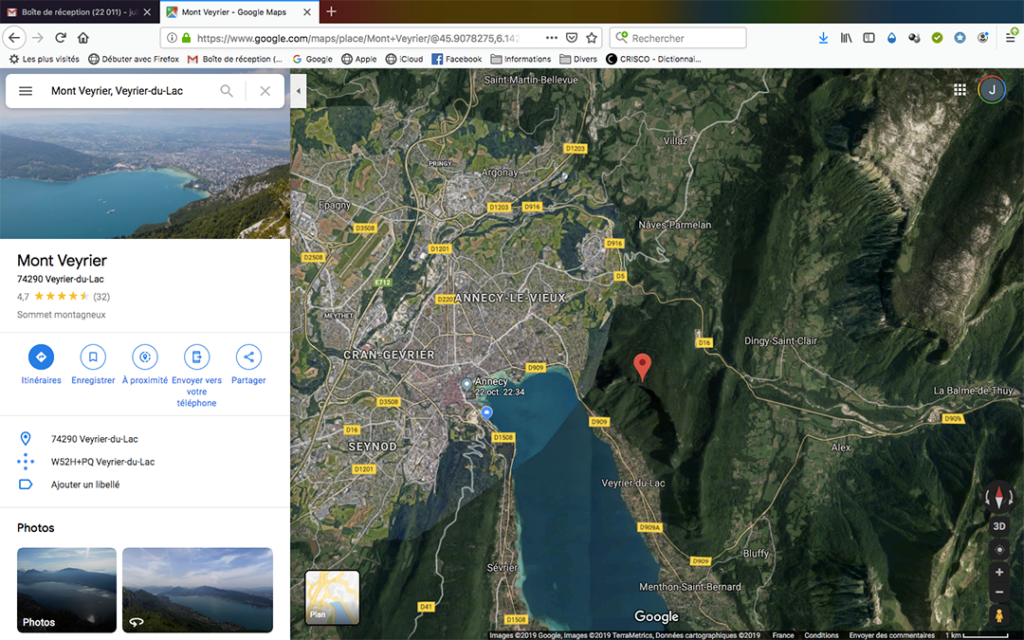Open the Facebook bookmark
Viewport: 1024px width, 640px height.
[x=456, y=59]
